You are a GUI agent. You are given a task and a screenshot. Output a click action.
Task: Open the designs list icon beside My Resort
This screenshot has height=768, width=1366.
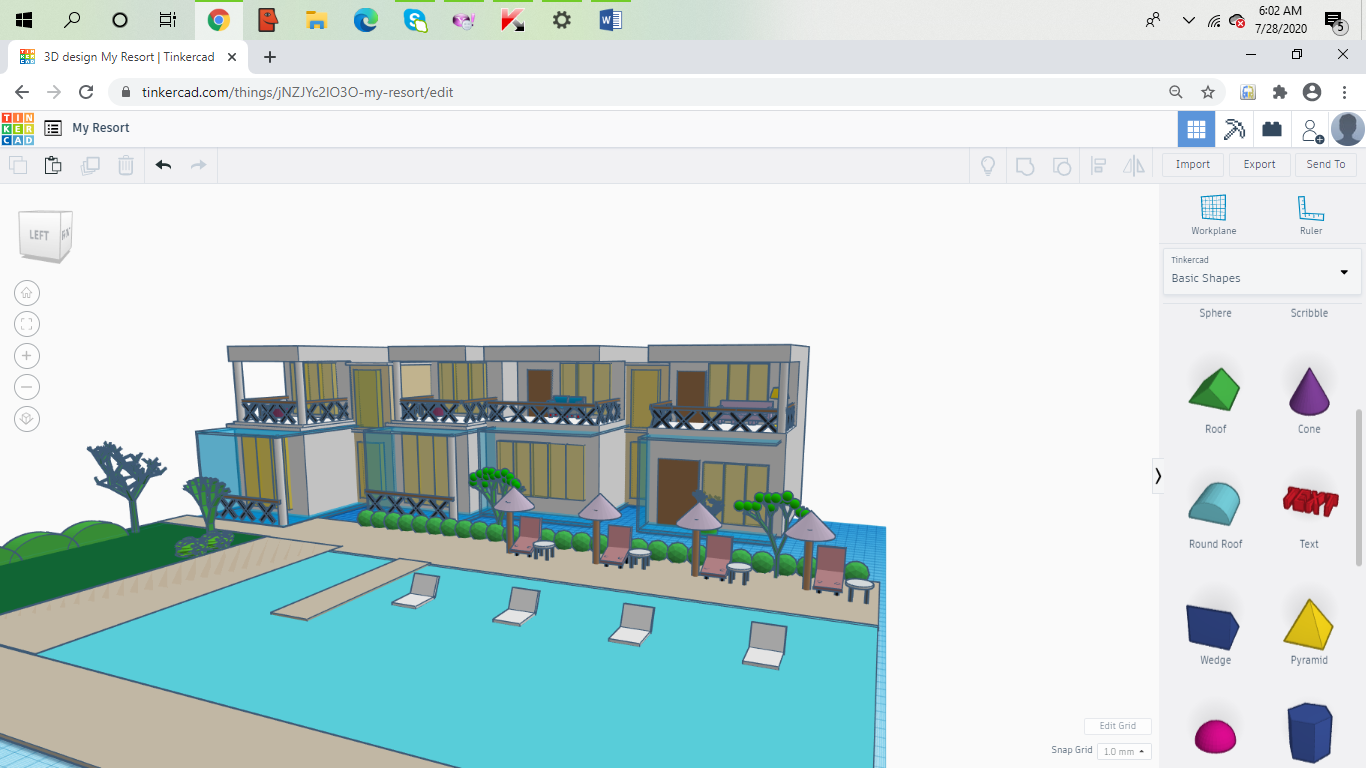click(53, 128)
